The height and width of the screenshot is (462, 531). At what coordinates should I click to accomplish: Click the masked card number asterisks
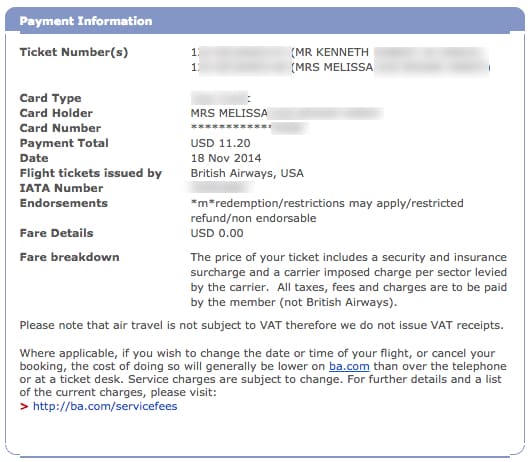click(231, 128)
